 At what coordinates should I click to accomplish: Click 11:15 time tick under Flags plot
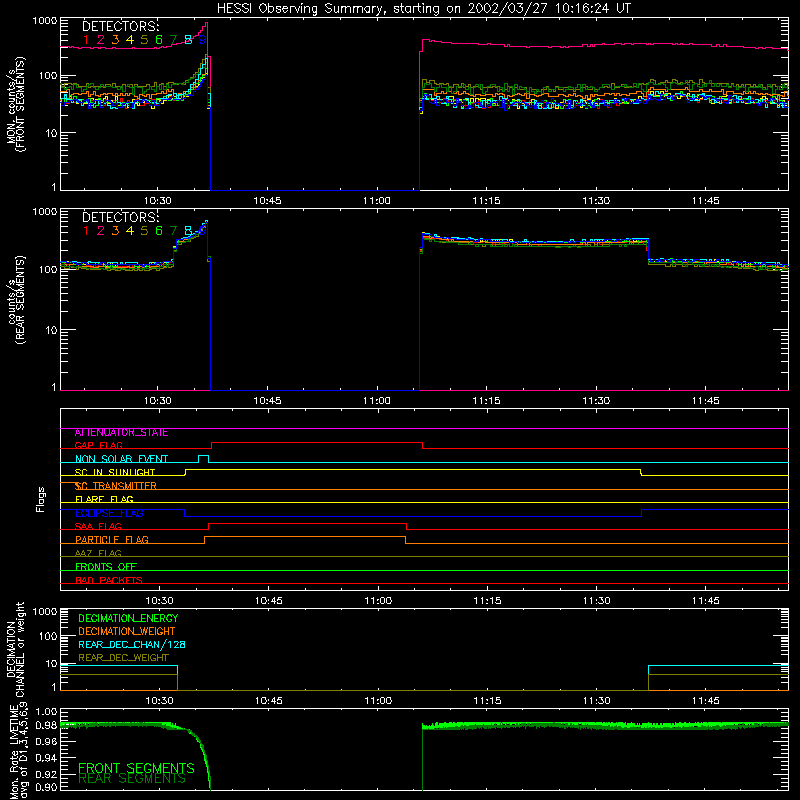487,601
